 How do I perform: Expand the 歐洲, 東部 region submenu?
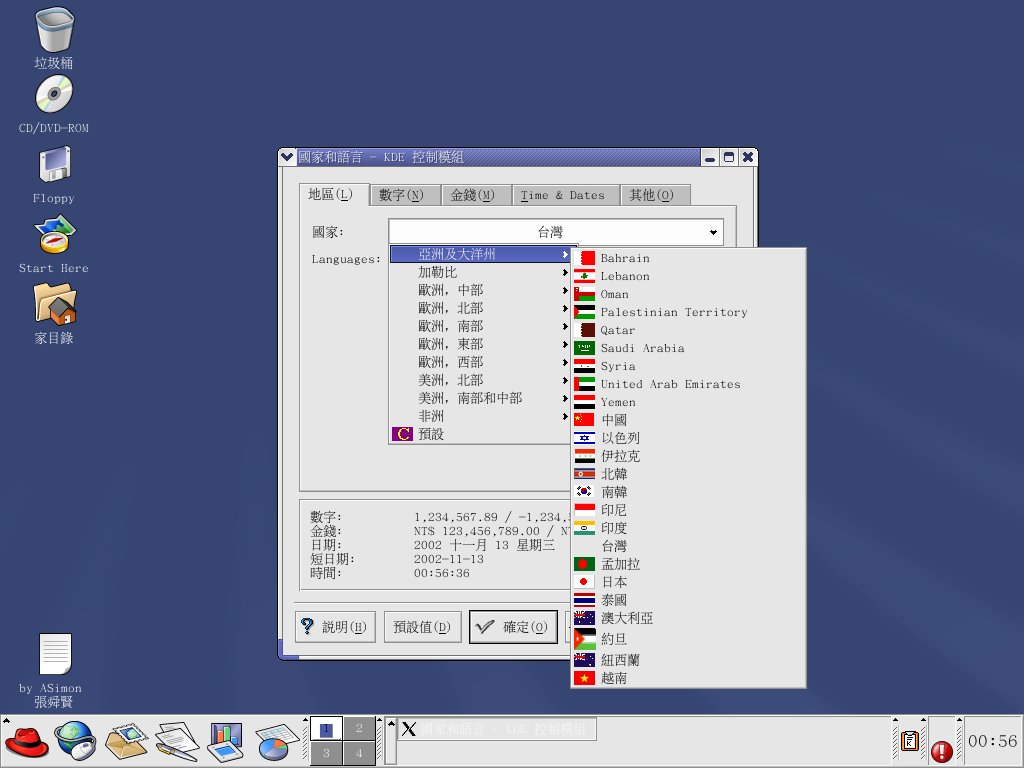pyautogui.click(x=480, y=344)
